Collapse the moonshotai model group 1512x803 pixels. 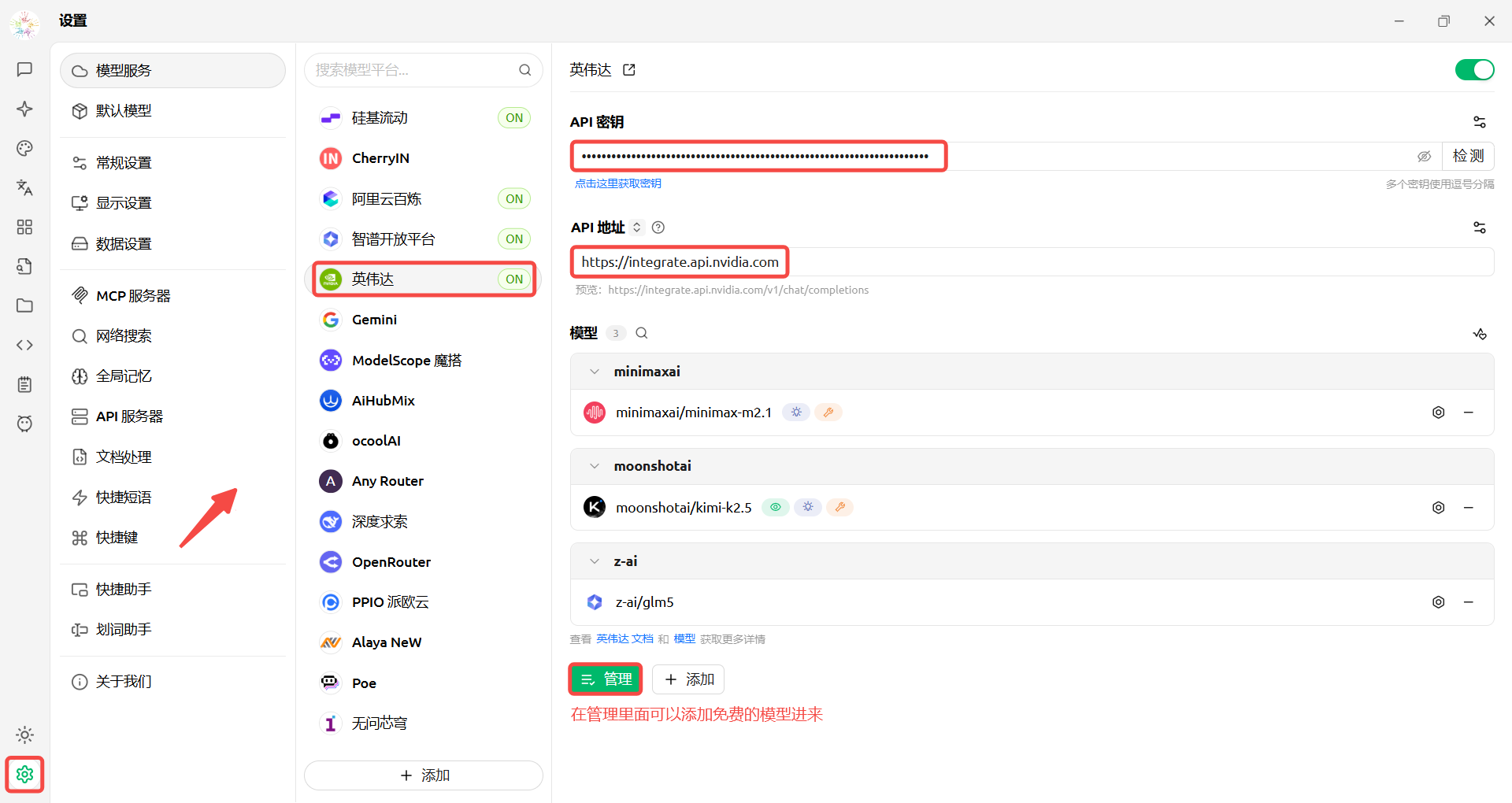click(x=595, y=466)
